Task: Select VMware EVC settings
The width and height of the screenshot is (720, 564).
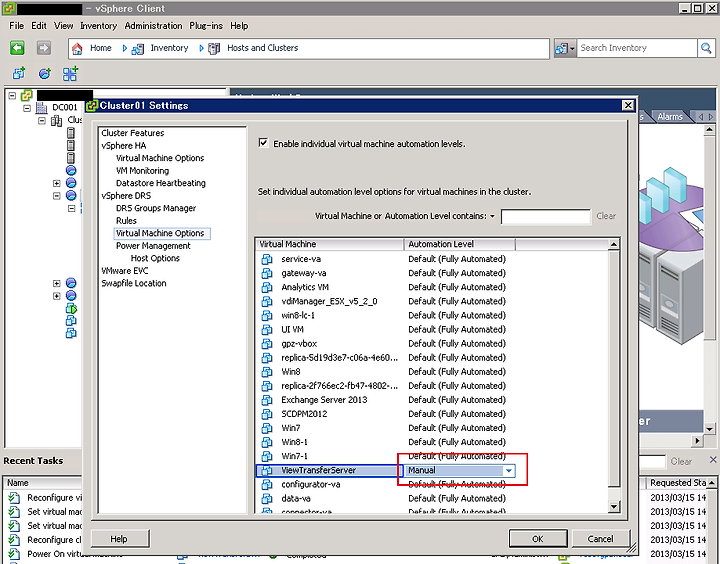Action: tap(125, 271)
